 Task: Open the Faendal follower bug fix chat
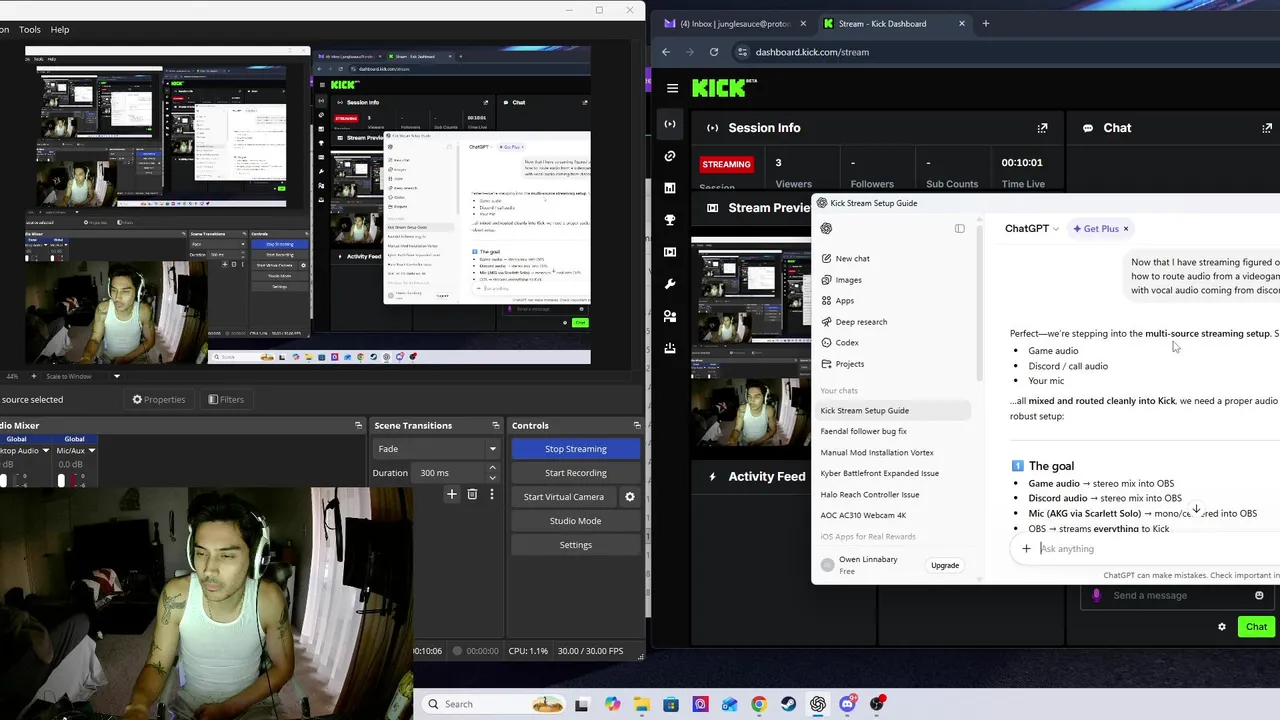(x=863, y=431)
